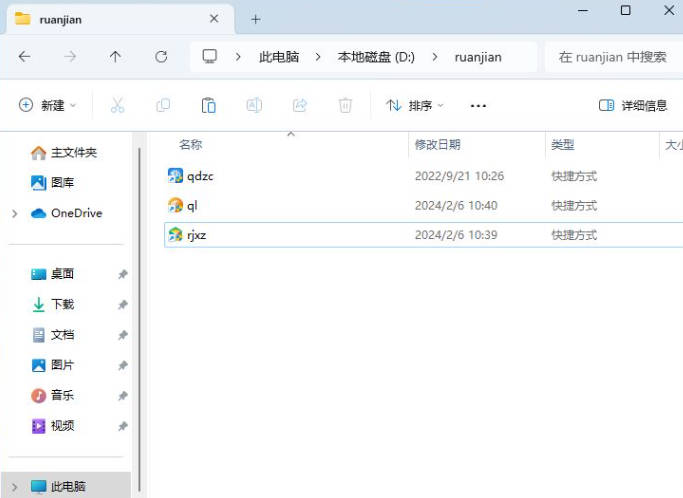Sort by 类型 column header
683x498 pixels.
click(x=562, y=145)
